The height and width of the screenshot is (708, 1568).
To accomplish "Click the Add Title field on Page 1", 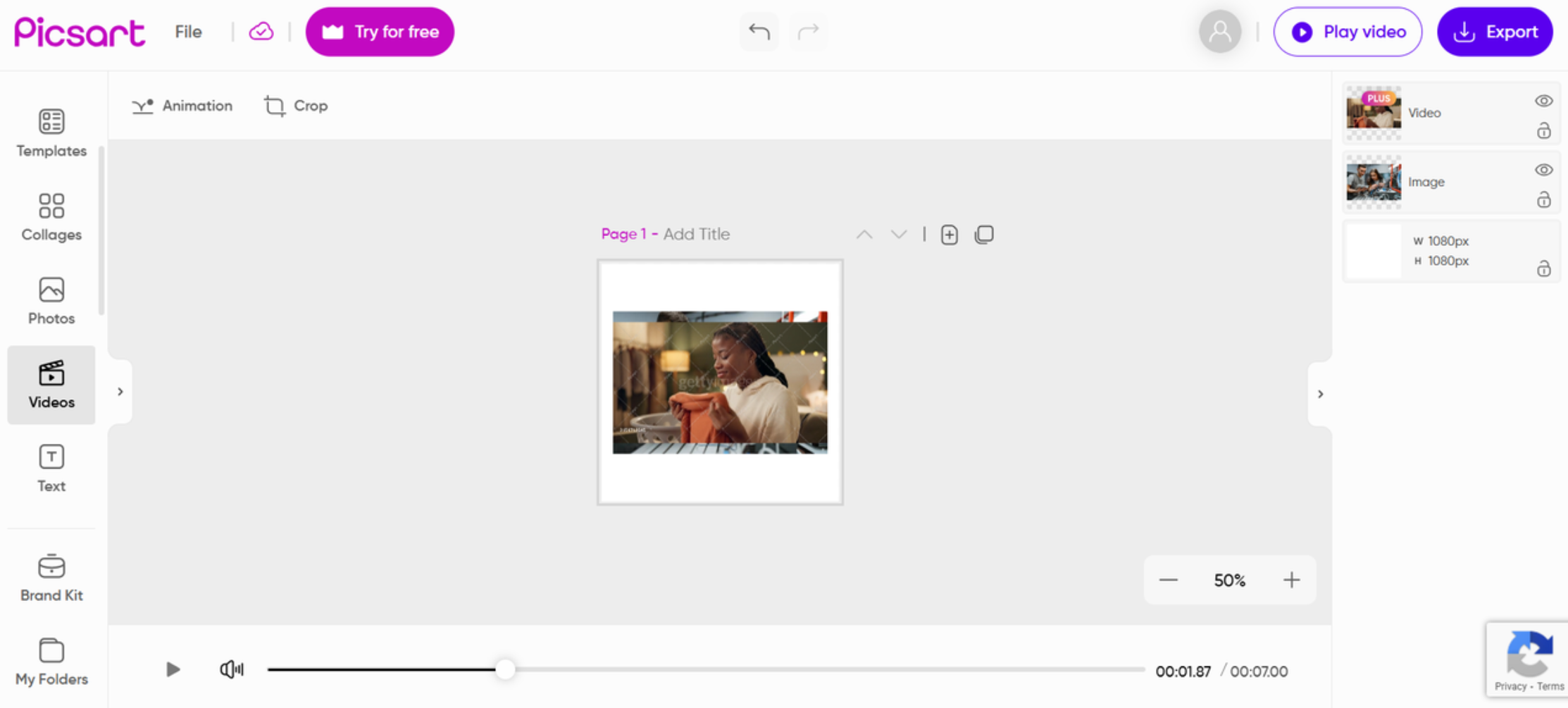I will click(x=697, y=234).
